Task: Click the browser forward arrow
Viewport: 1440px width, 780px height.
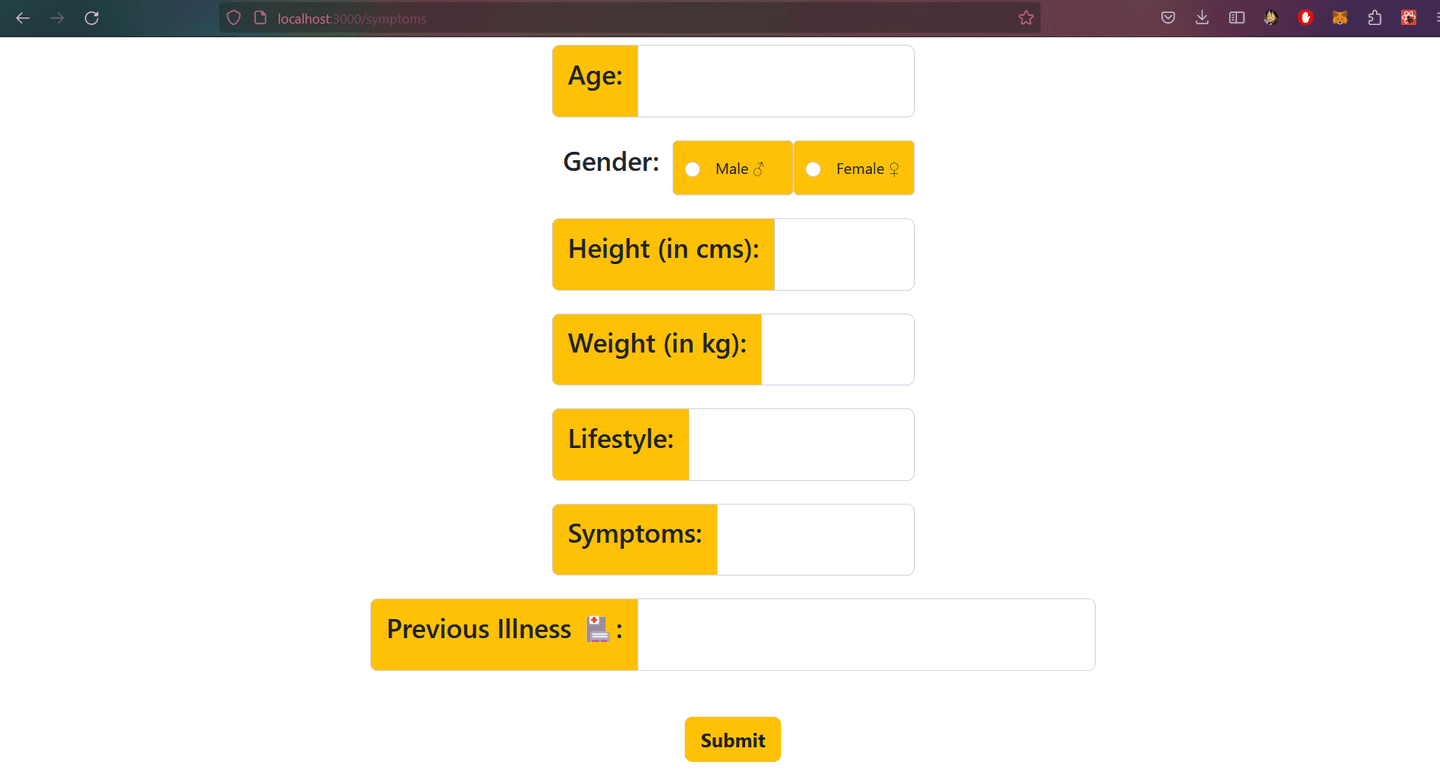Action: pyautogui.click(x=57, y=18)
